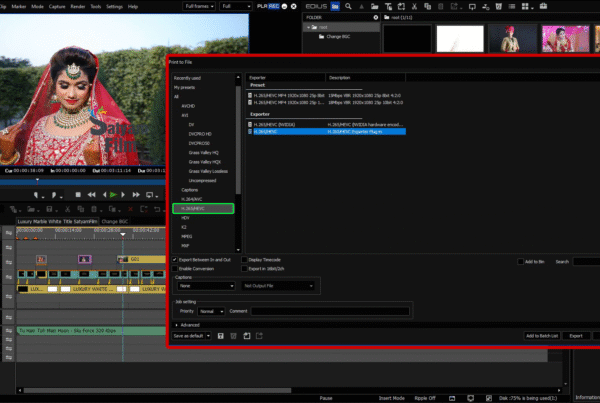Click the ripple delete icon in timeline toolbar
Viewport: 600px width, 403px height.
click(144, 209)
